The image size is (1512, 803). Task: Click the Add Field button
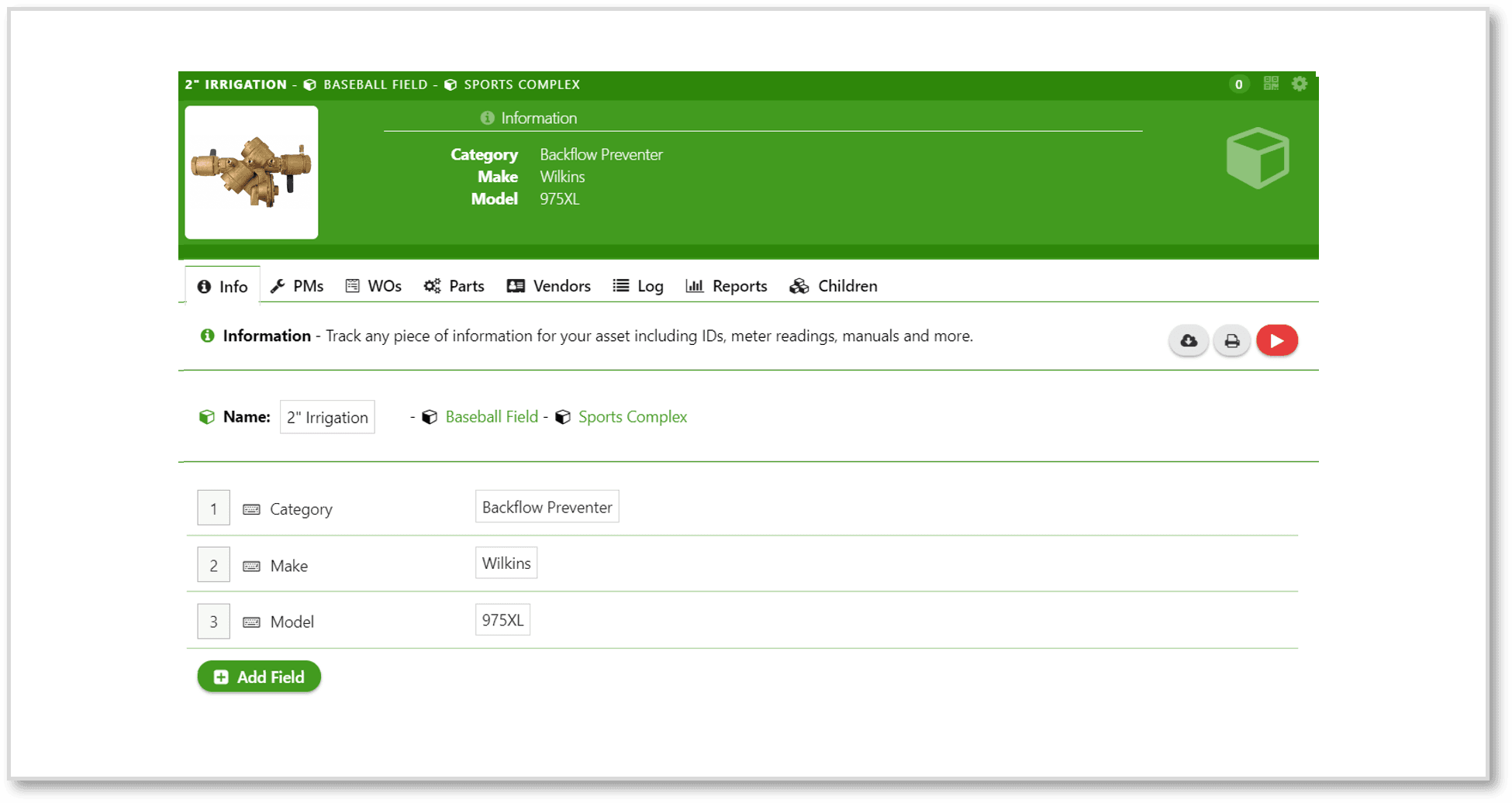(259, 677)
